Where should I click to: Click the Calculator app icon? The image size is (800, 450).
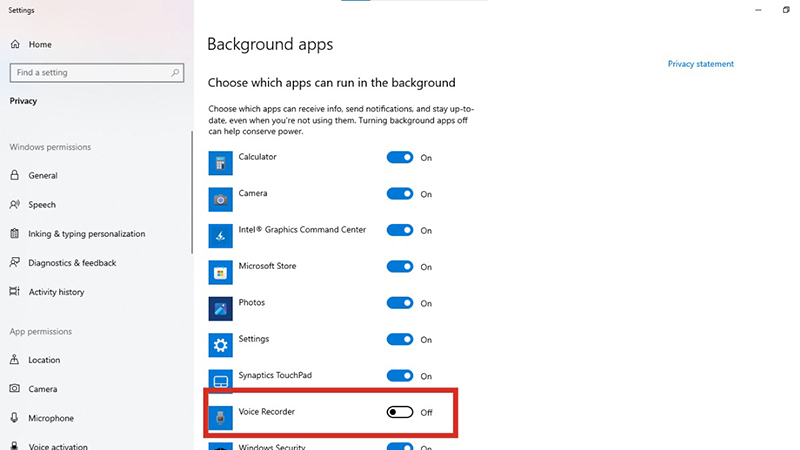[x=220, y=163]
